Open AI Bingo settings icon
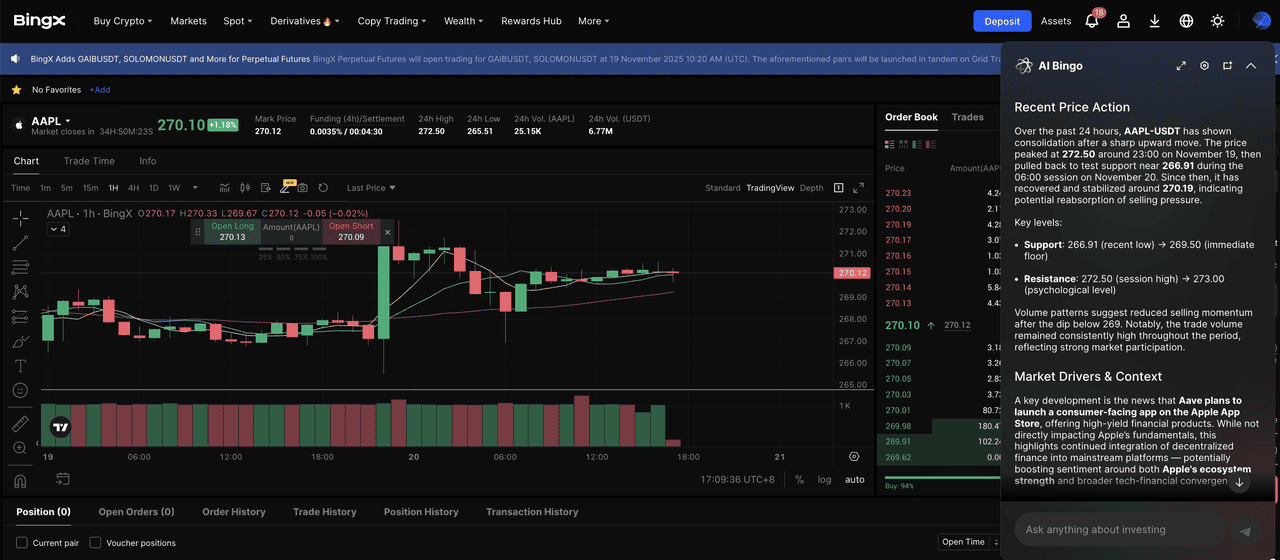 (1204, 66)
